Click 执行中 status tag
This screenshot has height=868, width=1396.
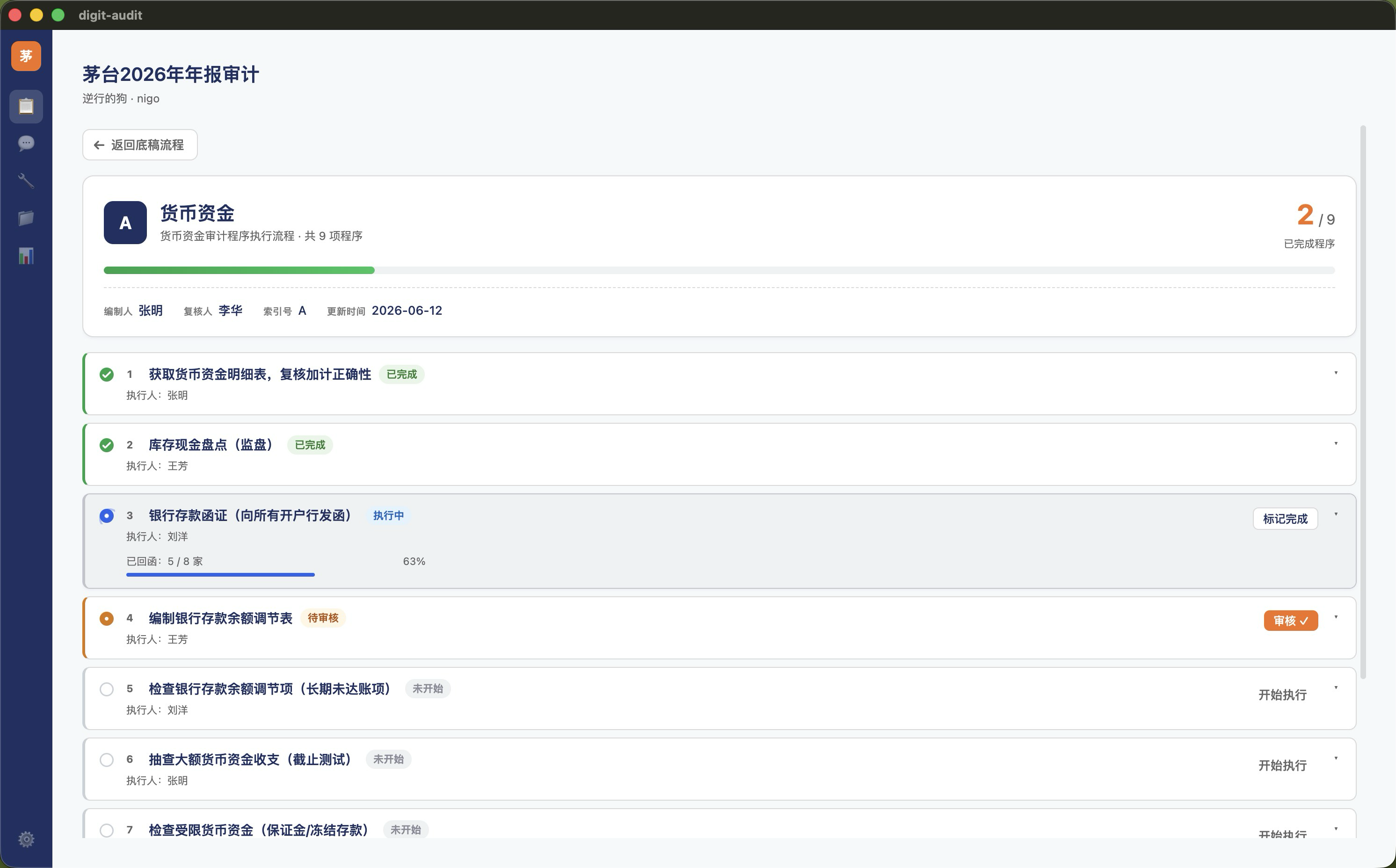(388, 515)
